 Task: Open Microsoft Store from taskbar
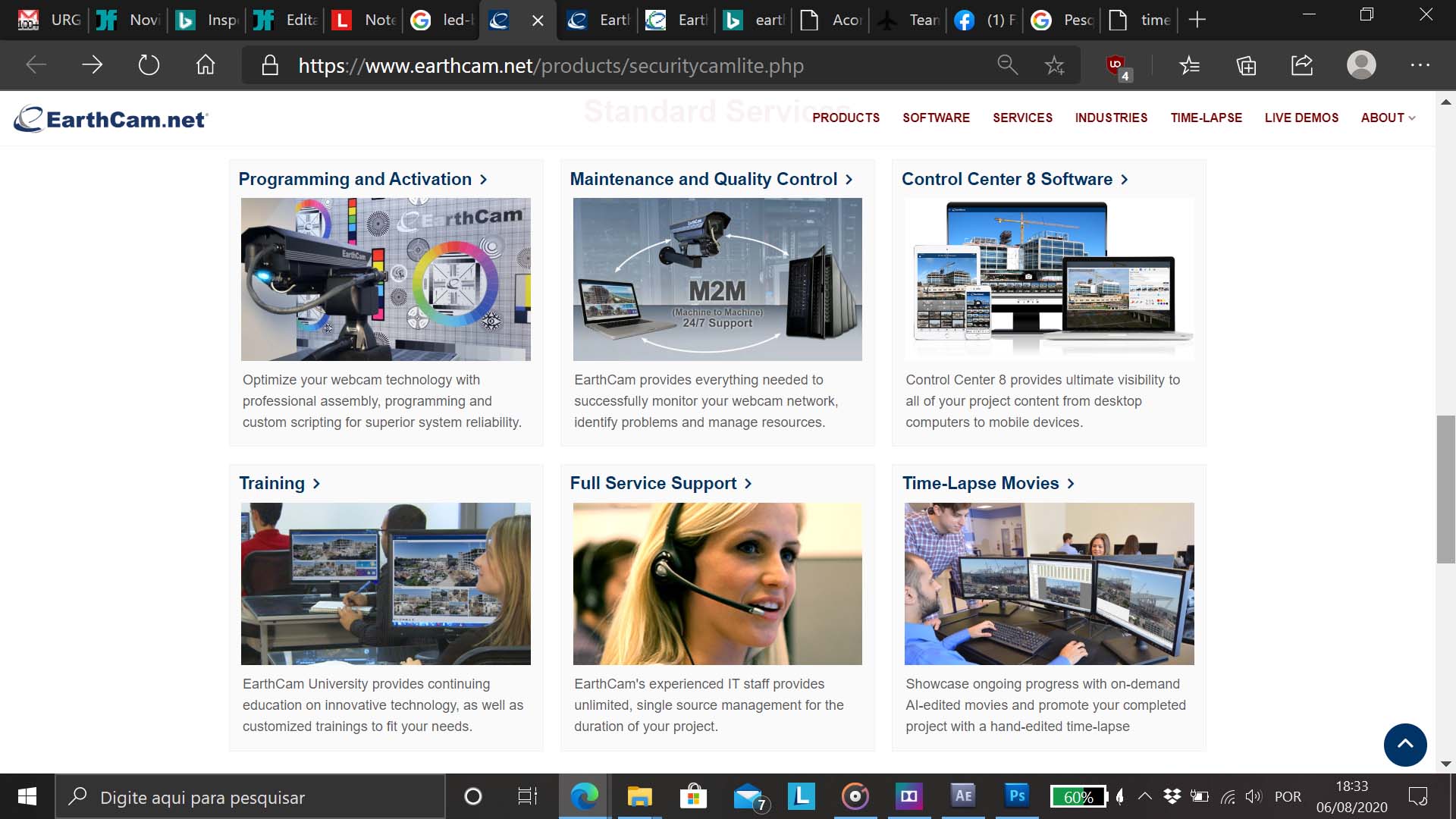pyautogui.click(x=693, y=796)
